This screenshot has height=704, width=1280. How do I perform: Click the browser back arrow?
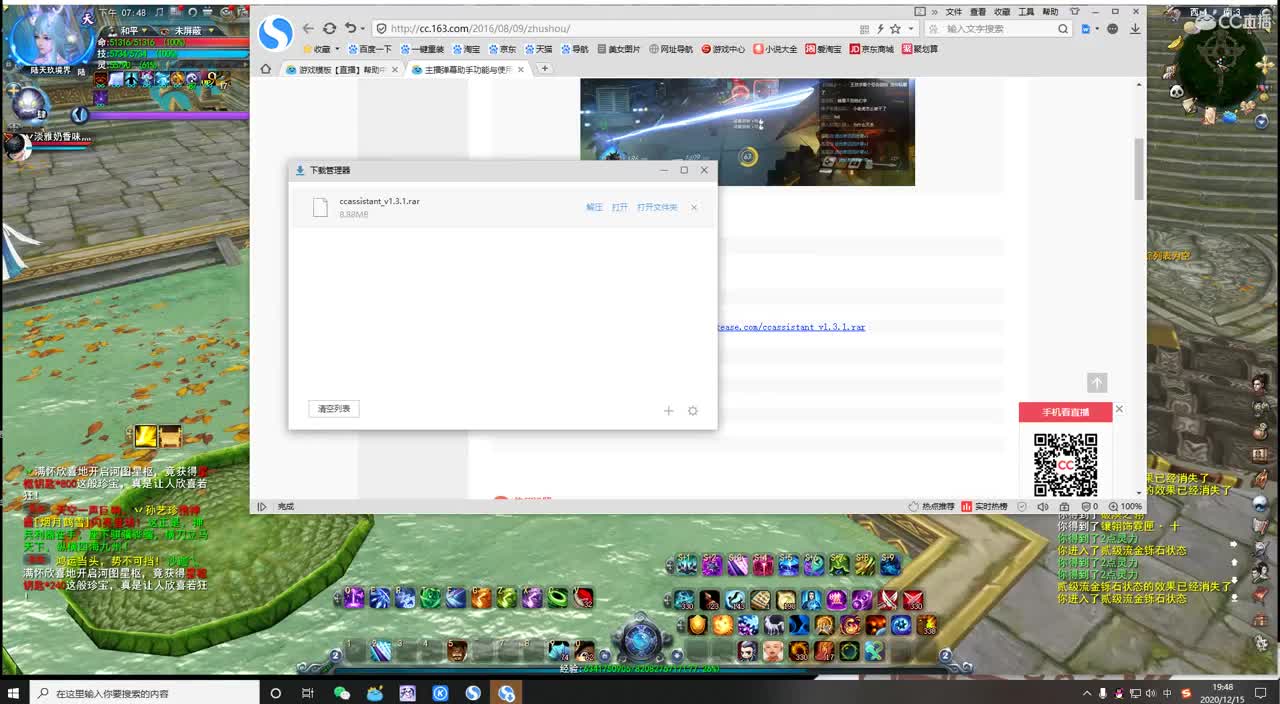[x=308, y=29]
